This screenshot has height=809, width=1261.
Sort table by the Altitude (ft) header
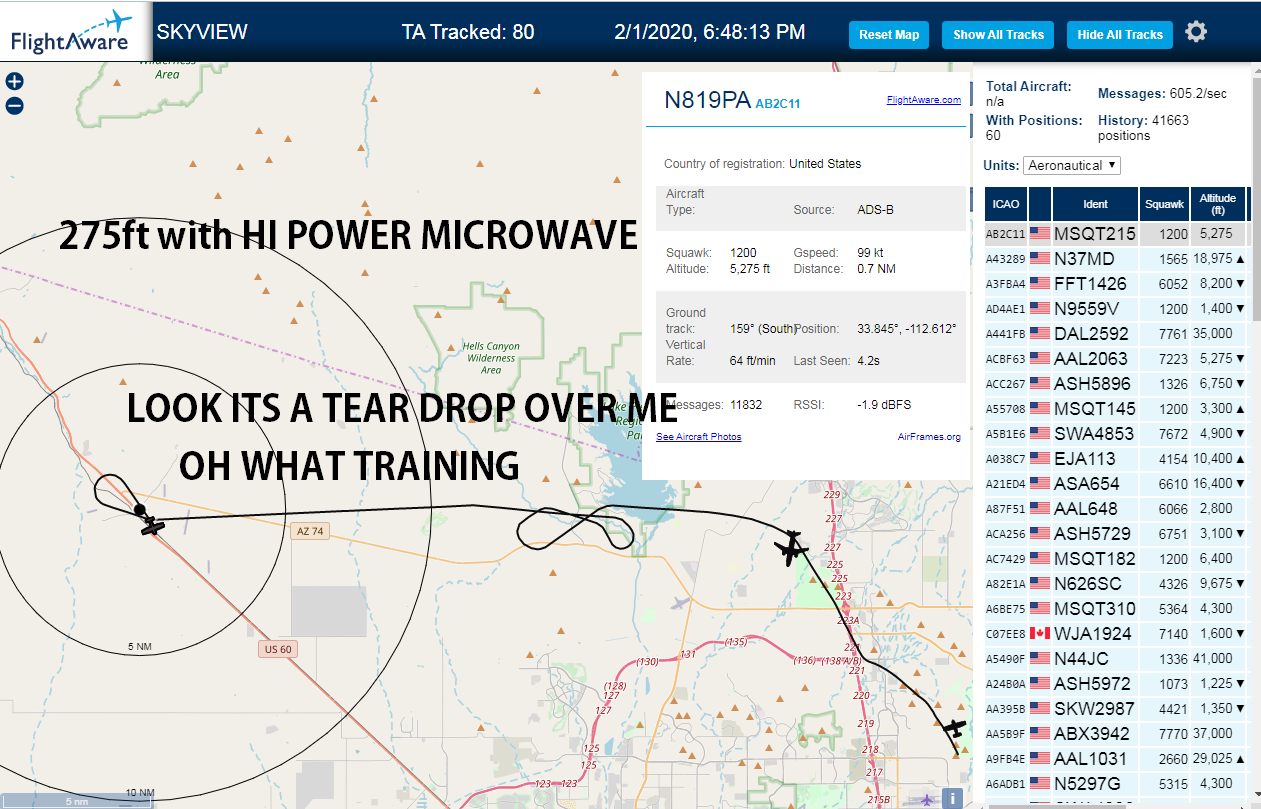point(1219,204)
